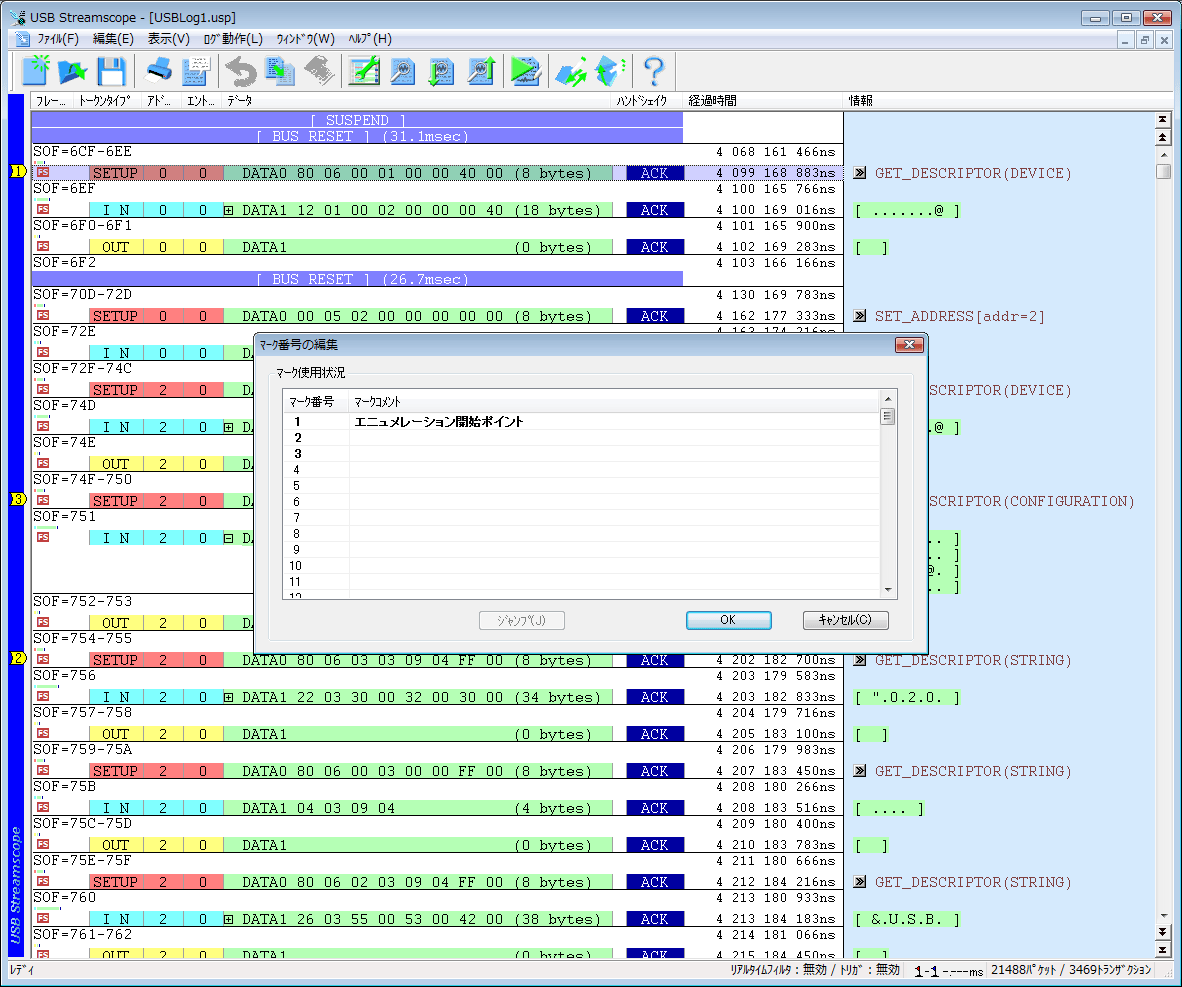Image resolution: width=1182 pixels, height=987 pixels.
Task: Click yellow mark 2 beside the SOF=754-755 SETUP row
Action: tap(18, 658)
